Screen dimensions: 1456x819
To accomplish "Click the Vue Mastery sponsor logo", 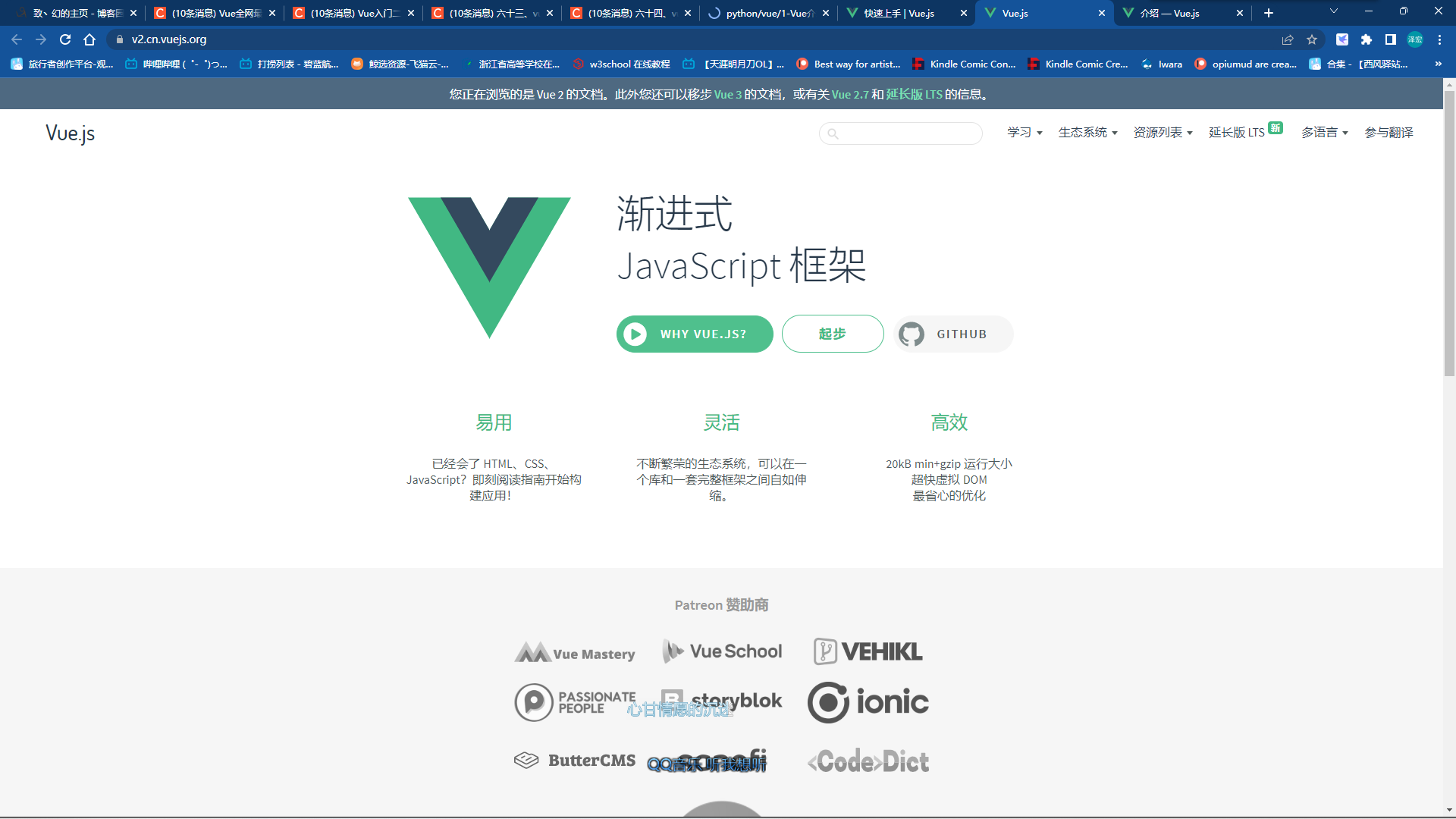I will (x=575, y=652).
